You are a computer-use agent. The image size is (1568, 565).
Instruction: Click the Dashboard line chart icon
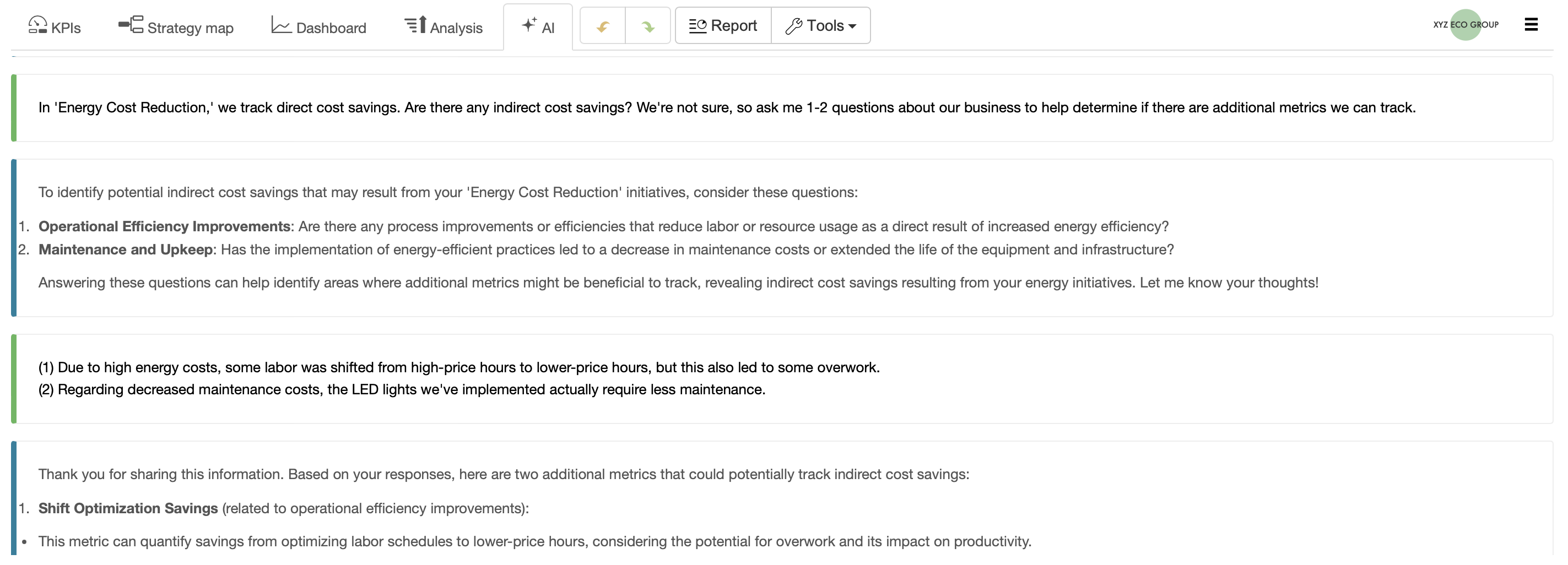[280, 25]
